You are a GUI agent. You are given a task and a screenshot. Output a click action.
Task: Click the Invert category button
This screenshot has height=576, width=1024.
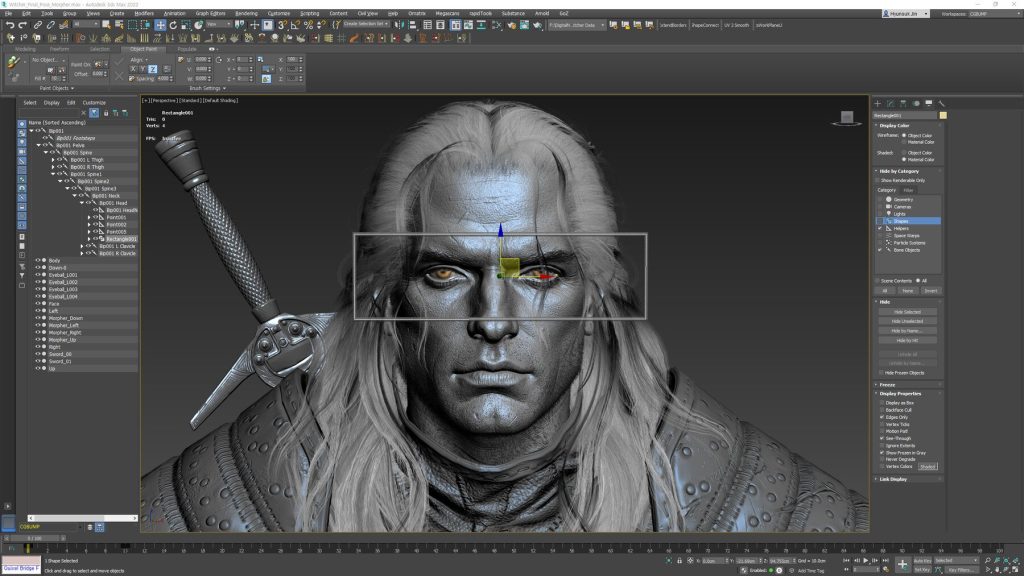(930, 291)
